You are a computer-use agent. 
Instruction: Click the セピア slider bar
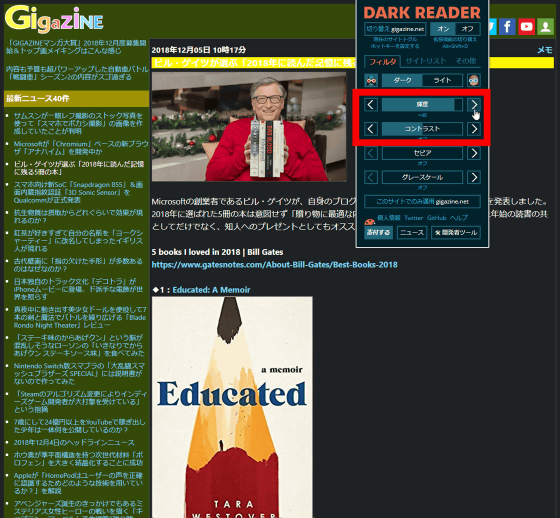click(x=422, y=153)
